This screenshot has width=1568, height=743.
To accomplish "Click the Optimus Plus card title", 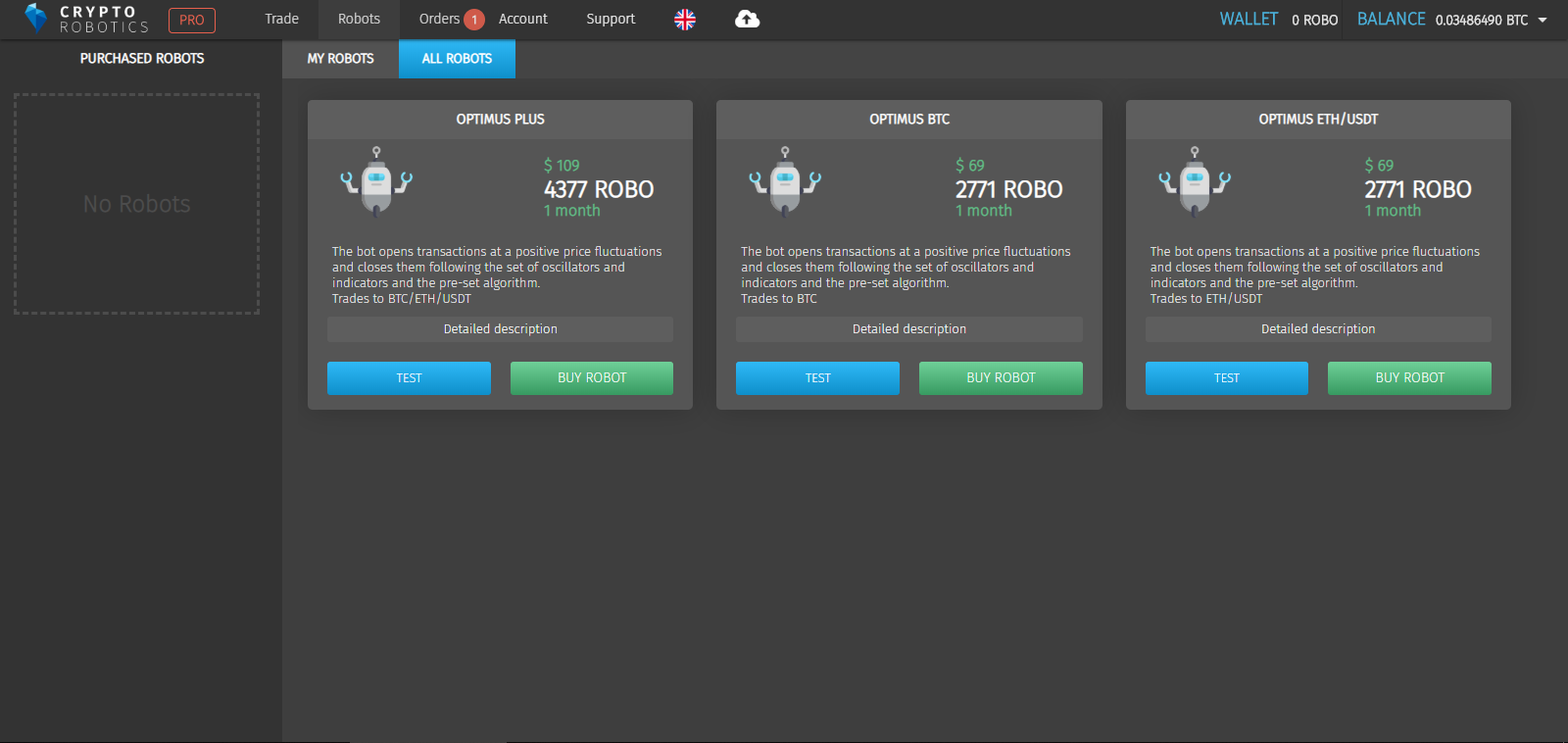I will tap(500, 119).
